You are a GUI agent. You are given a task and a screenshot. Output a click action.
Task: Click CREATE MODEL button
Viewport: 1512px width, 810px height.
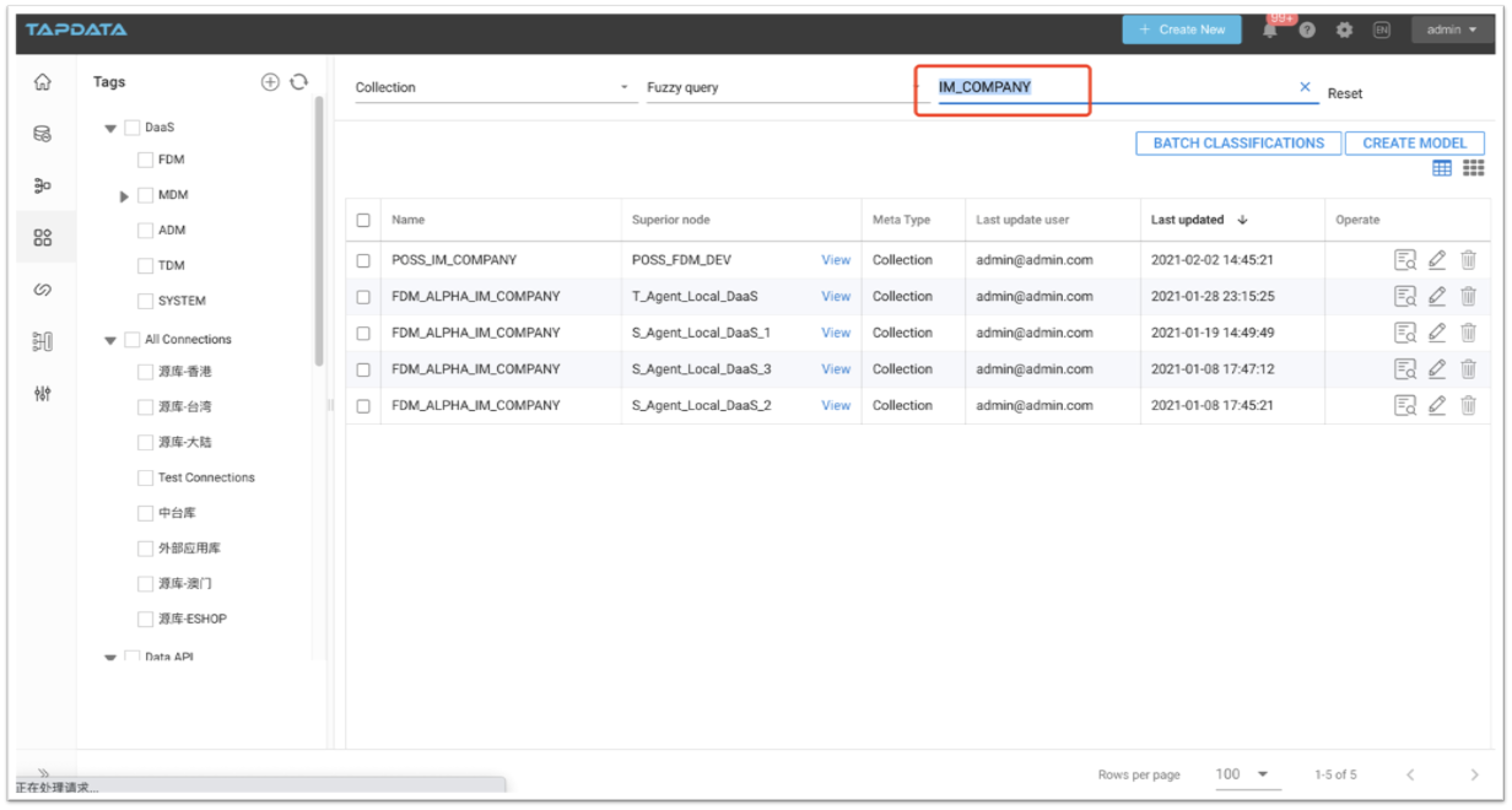(x=1414, y=143)
